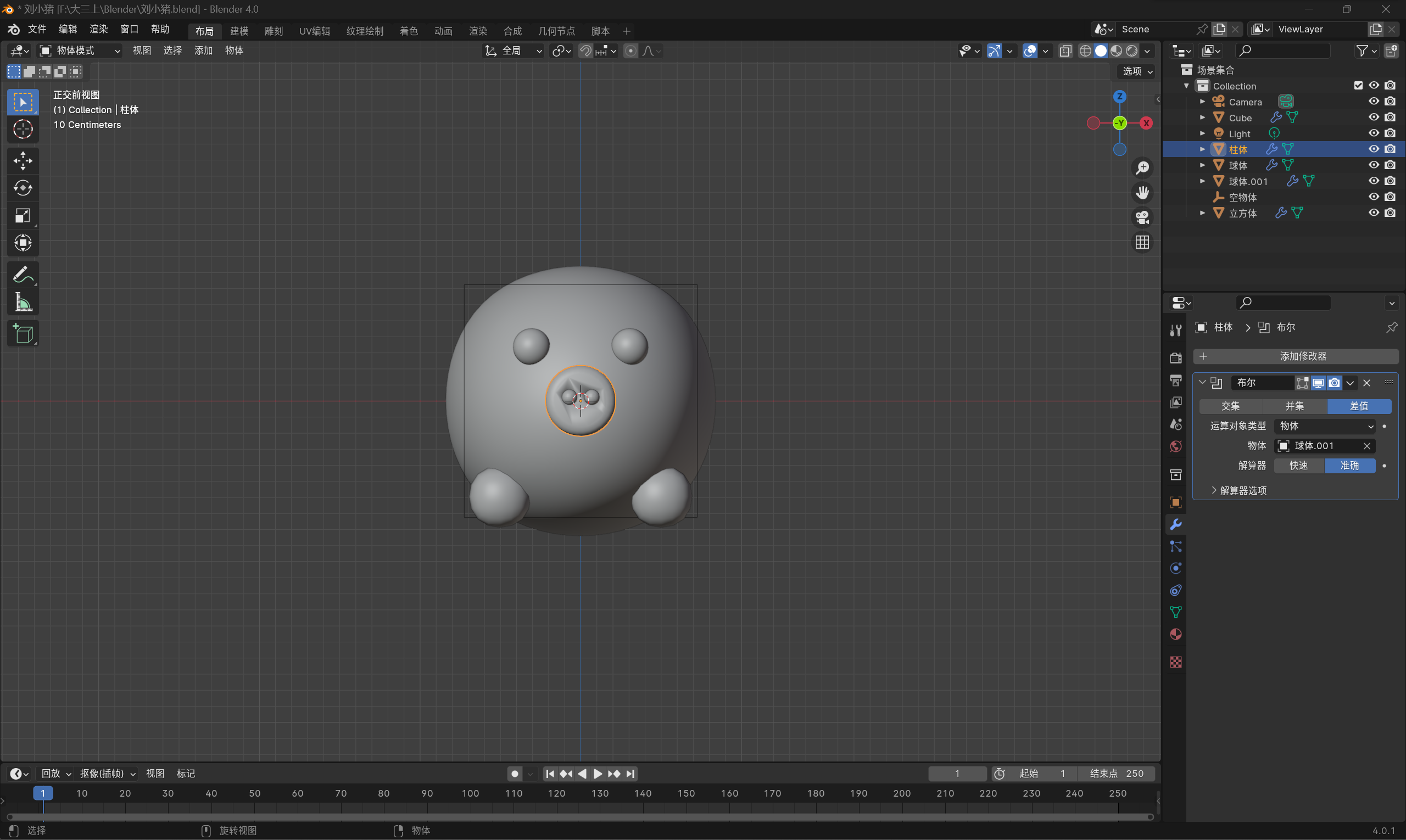This screenshot has width=1406, height=840.
Task: Open the Material properties tab
Action: pos(1175,634)
